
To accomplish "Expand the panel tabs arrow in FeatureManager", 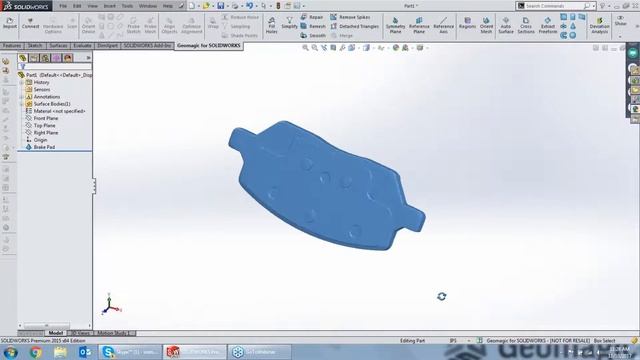I will click(88, 58).
